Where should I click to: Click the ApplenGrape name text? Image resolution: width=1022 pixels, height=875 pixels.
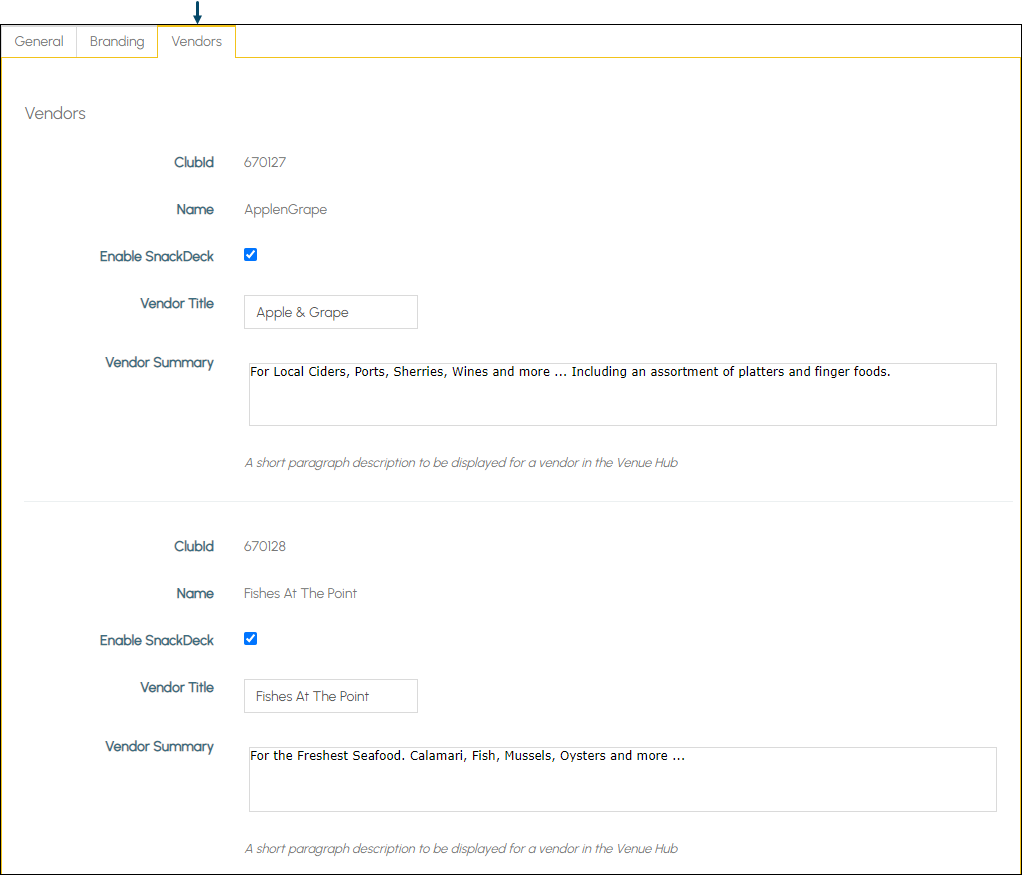pyautogui.click(x=285, y=209)
